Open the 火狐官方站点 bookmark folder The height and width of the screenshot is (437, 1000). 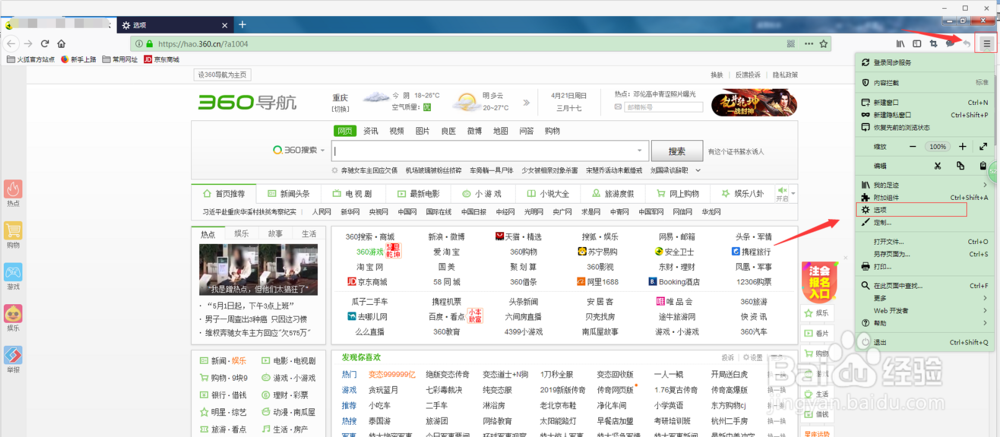point(30,59)
